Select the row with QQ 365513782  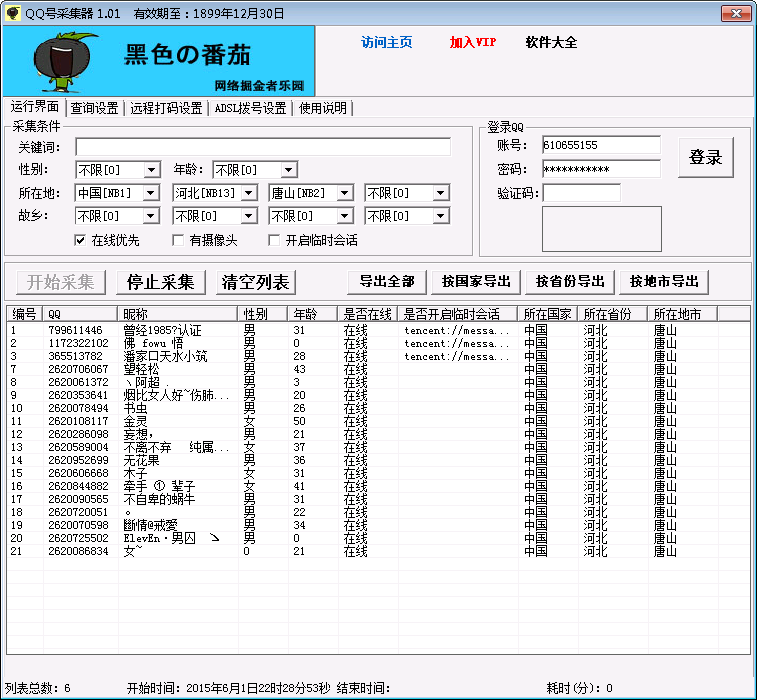[x=378, y=356]
